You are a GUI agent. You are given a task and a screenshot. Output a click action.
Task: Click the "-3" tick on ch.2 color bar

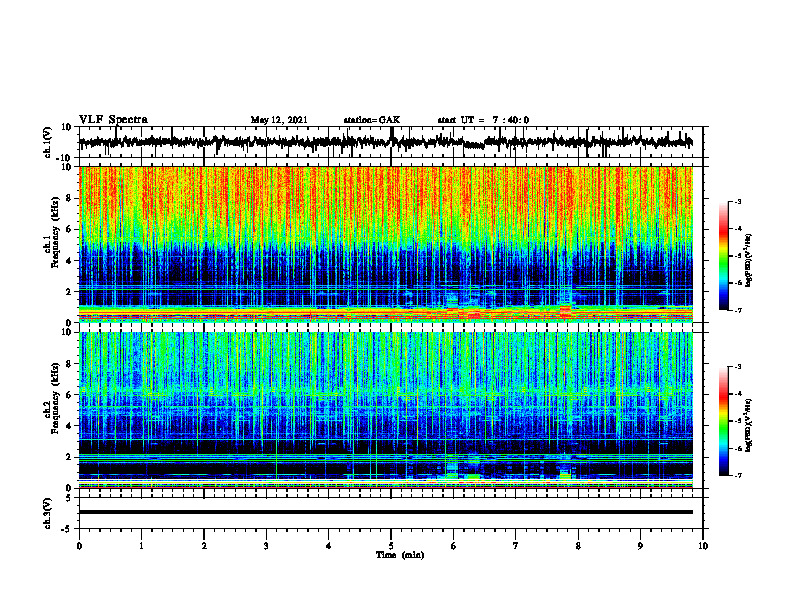(x=738, y=367)
